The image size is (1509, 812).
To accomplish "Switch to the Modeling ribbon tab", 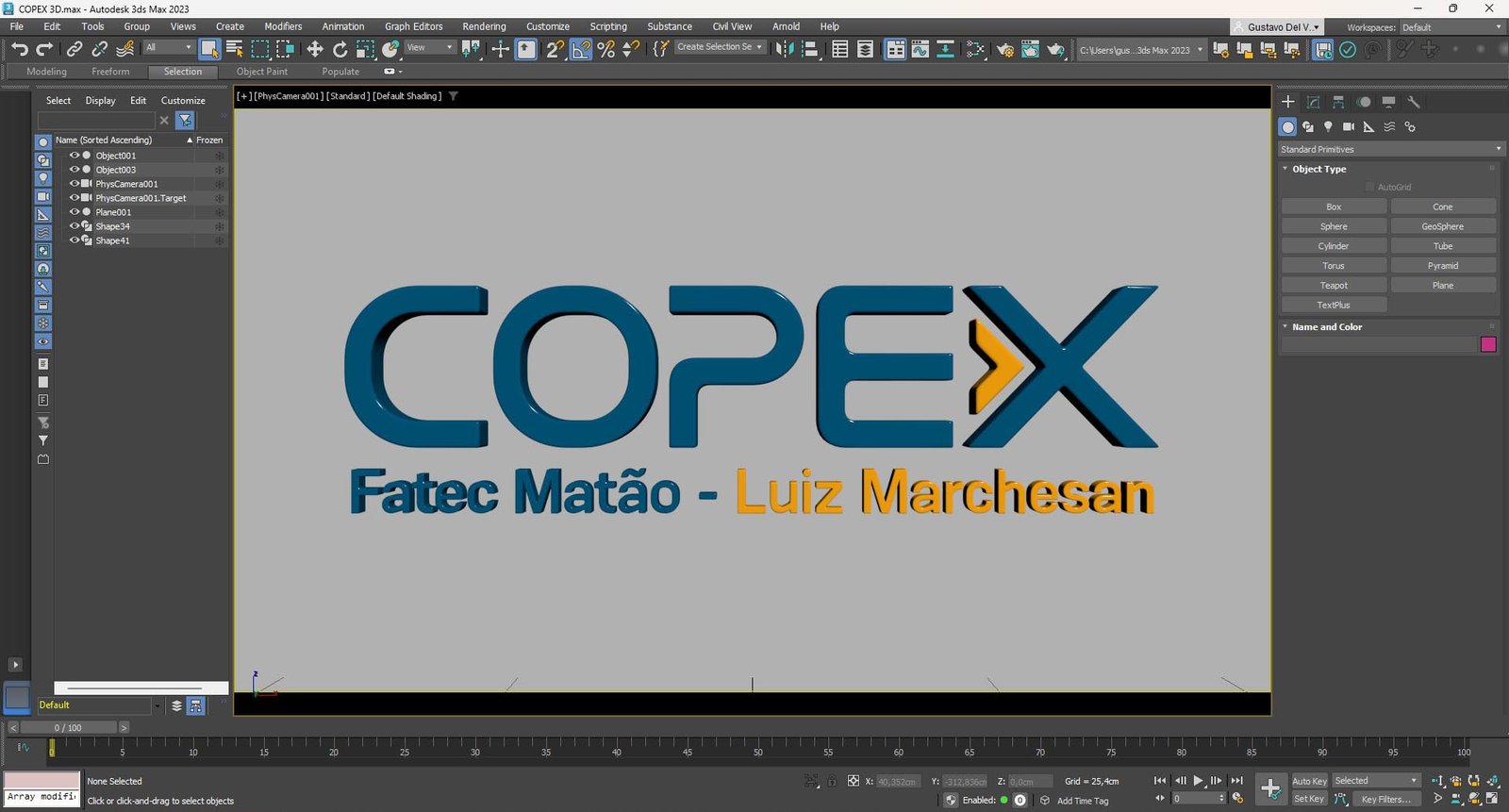I will pyautogui.click(x=46, y=72).
